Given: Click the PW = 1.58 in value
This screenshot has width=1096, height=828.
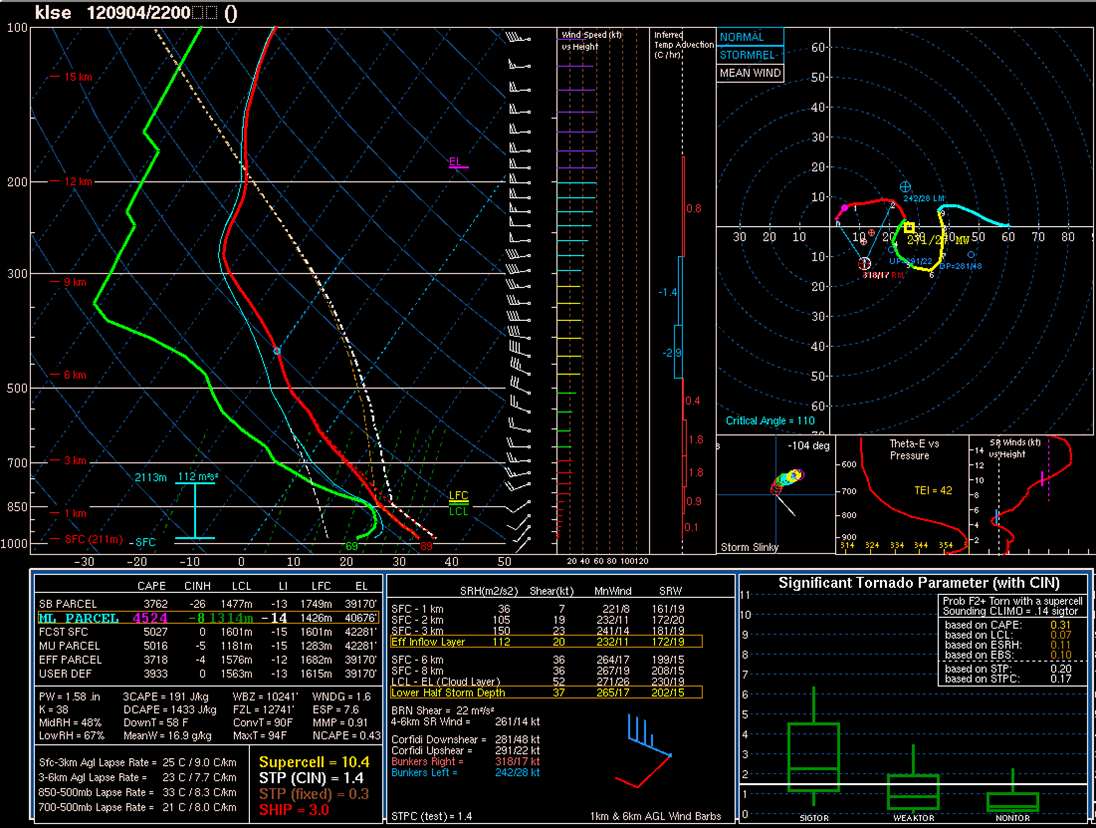Looking at the screenshot, I should pos(69,697).
